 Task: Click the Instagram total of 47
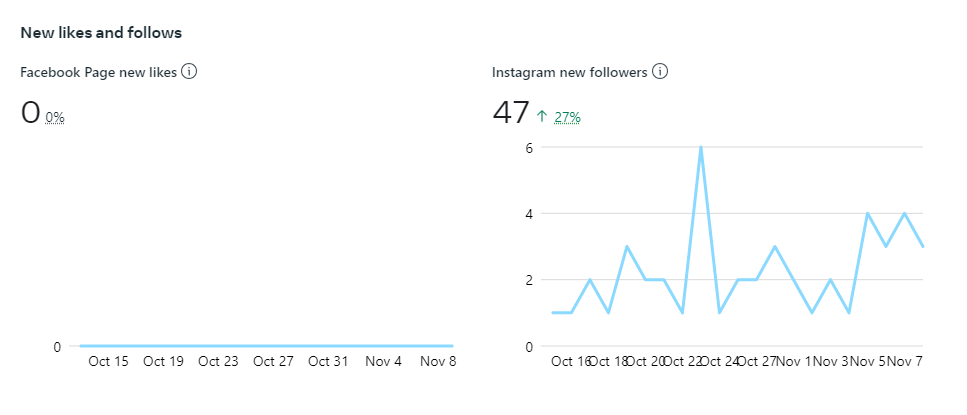point(510,113)
